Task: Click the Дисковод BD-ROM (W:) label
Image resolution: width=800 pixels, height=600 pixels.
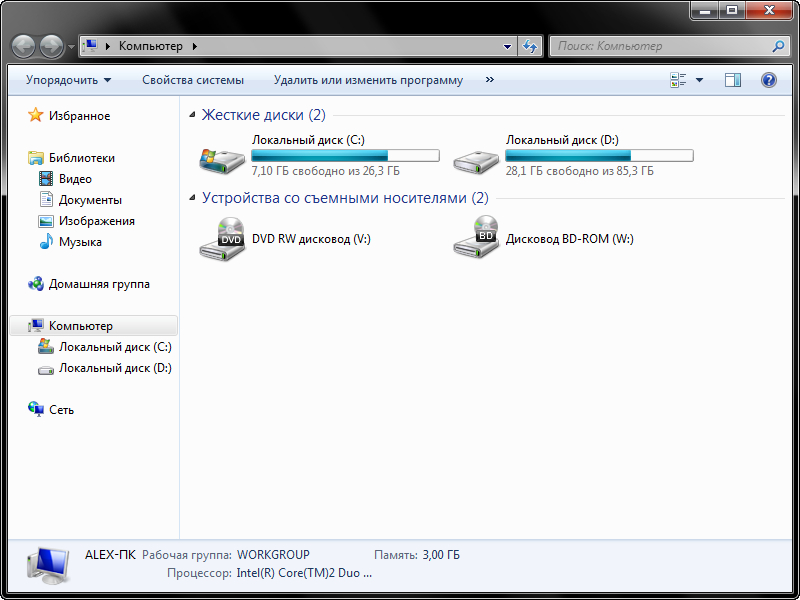Action: (x=569, y=239)
